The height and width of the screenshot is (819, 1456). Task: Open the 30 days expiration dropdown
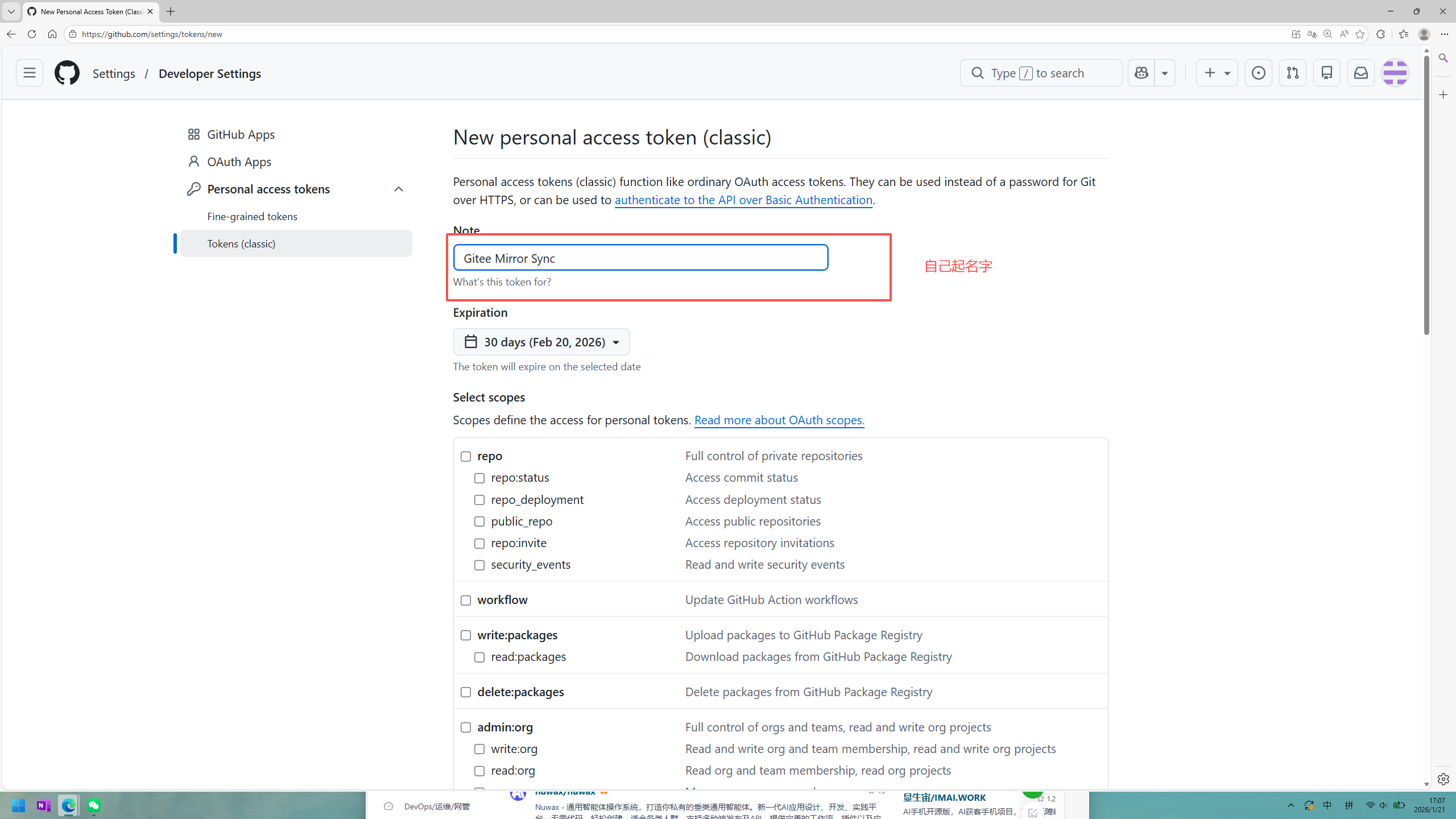(x=541, y=342)
